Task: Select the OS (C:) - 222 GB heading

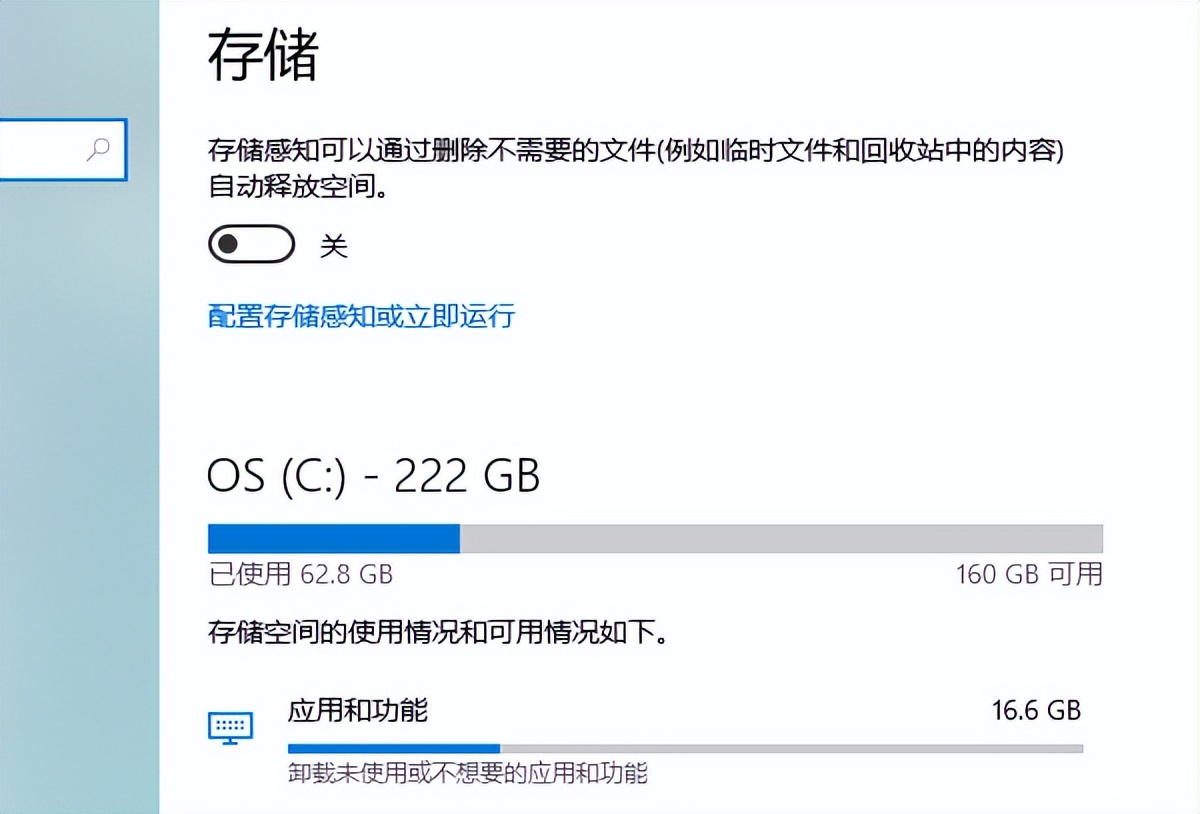Action: pos(373,477)
